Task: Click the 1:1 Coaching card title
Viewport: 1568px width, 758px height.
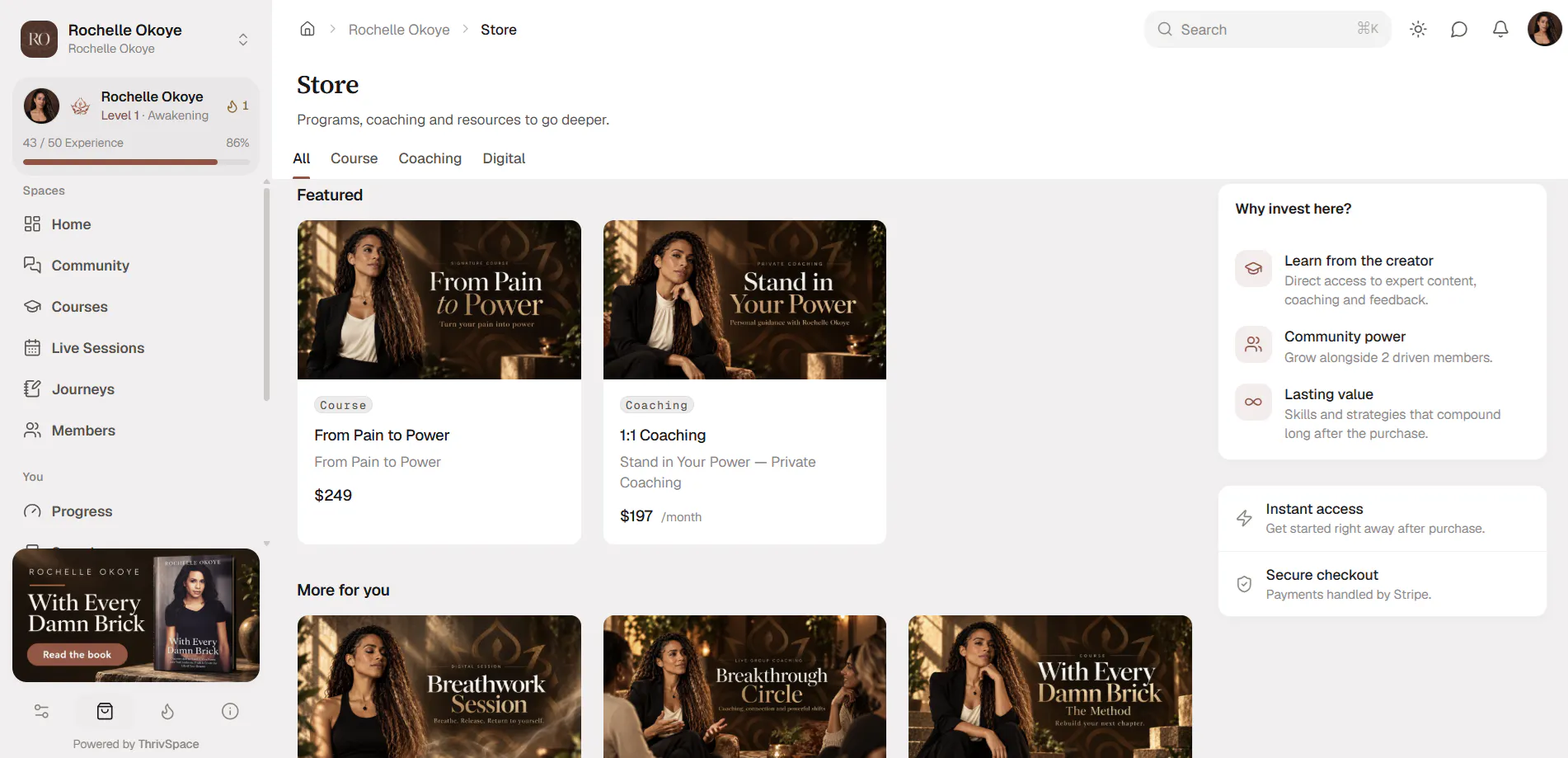Action: pos(663,435)
